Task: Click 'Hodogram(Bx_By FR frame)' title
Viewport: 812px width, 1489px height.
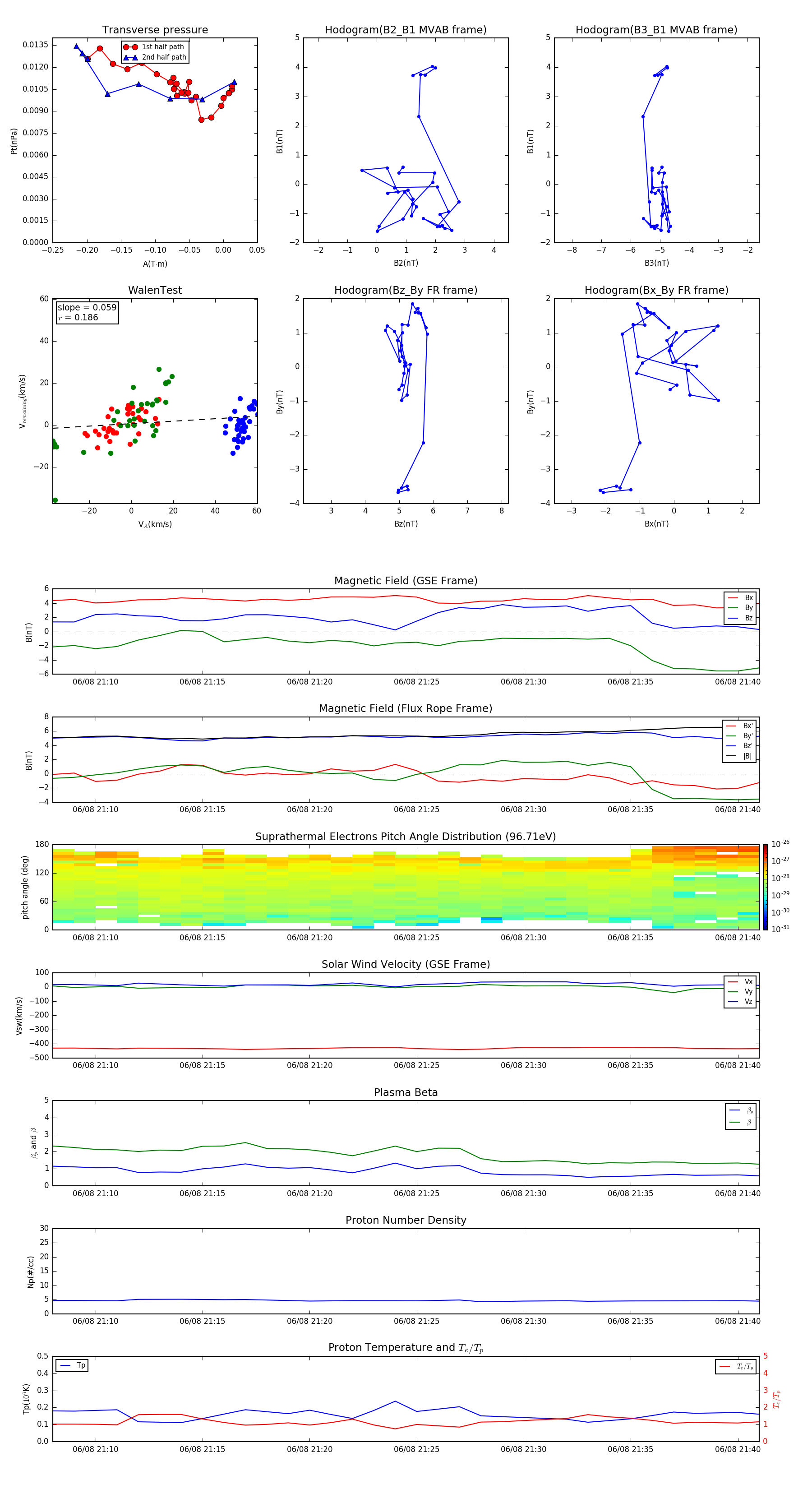Action: coord(656,290)
